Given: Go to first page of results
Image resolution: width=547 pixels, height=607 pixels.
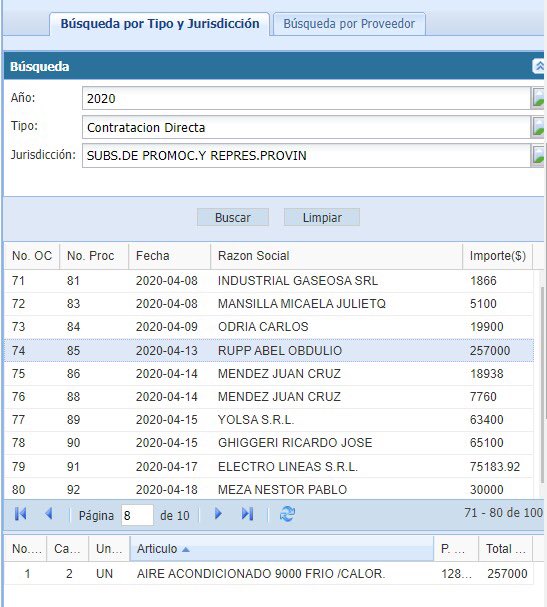Looking at the screenshot, I should click(x=21, y=514).
